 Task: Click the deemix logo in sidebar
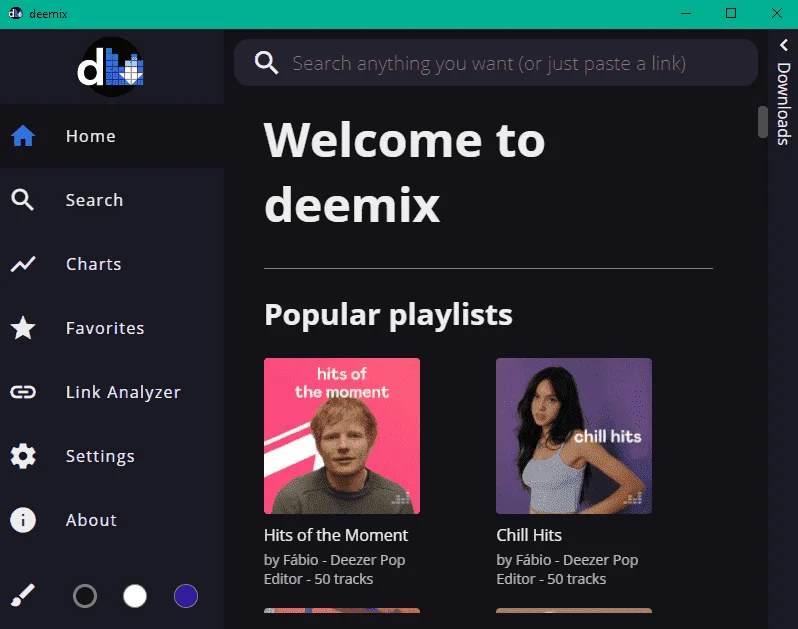coord(111,67)
